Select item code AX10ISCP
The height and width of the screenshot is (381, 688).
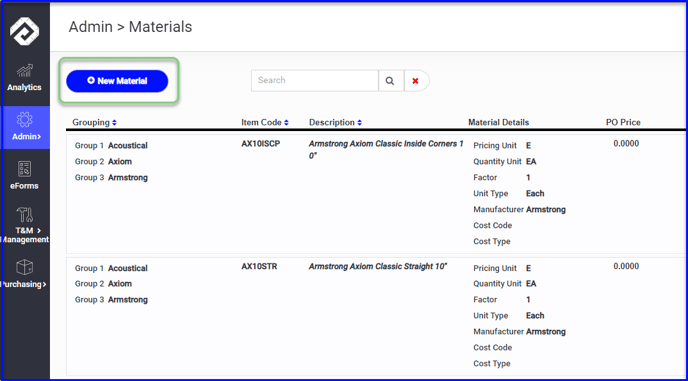(x=261, y=144)
